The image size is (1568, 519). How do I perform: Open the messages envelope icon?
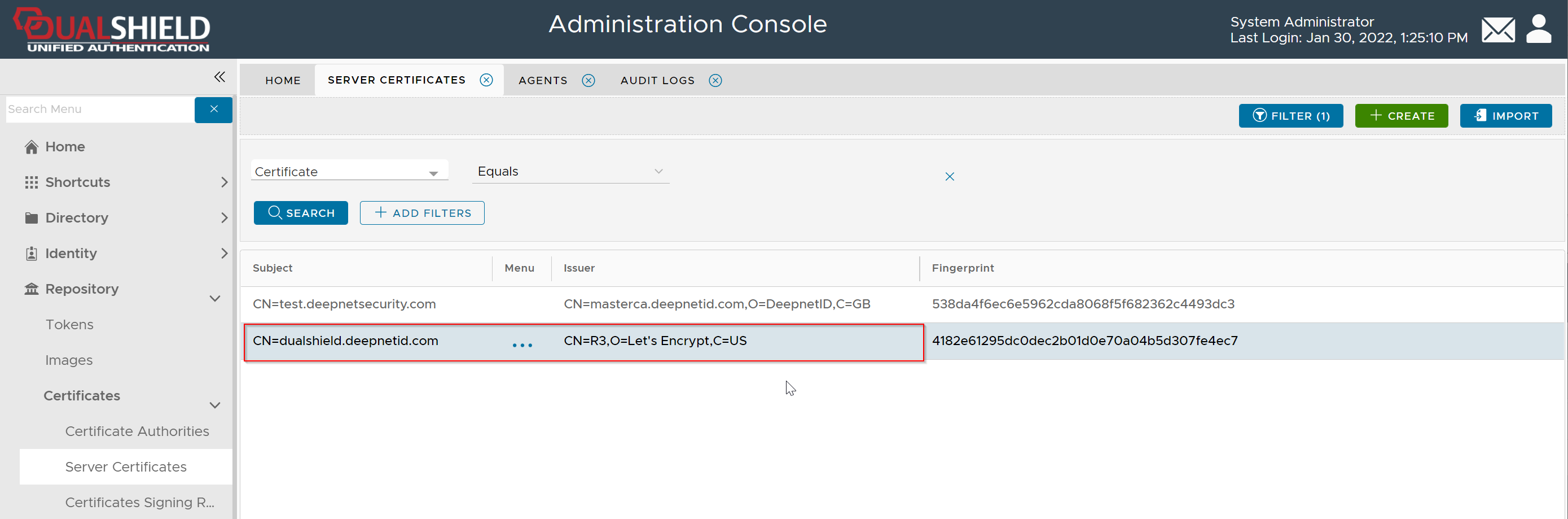click(x=1497, y=30)
